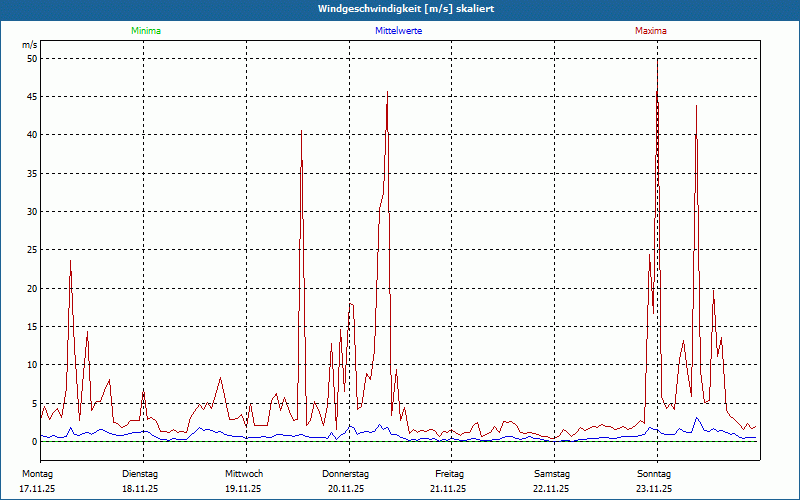Image resolution: width=800 pixels, height=500 pixels.
Task: Click the Montag day label
Action: coord(37,473)
